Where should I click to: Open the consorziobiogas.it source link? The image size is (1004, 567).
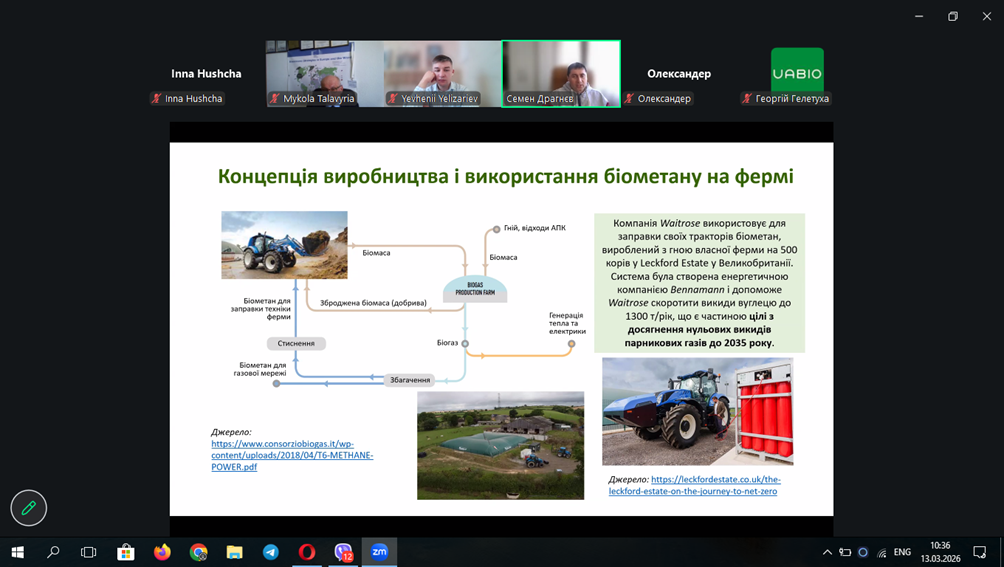291,455
